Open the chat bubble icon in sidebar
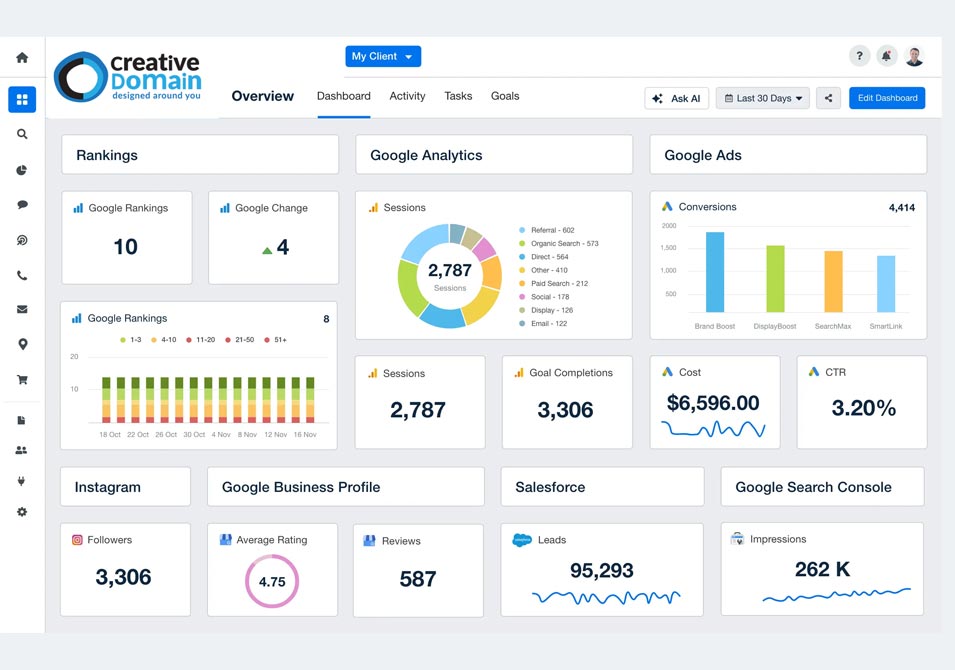955x670 pixels. coord(22,205)
